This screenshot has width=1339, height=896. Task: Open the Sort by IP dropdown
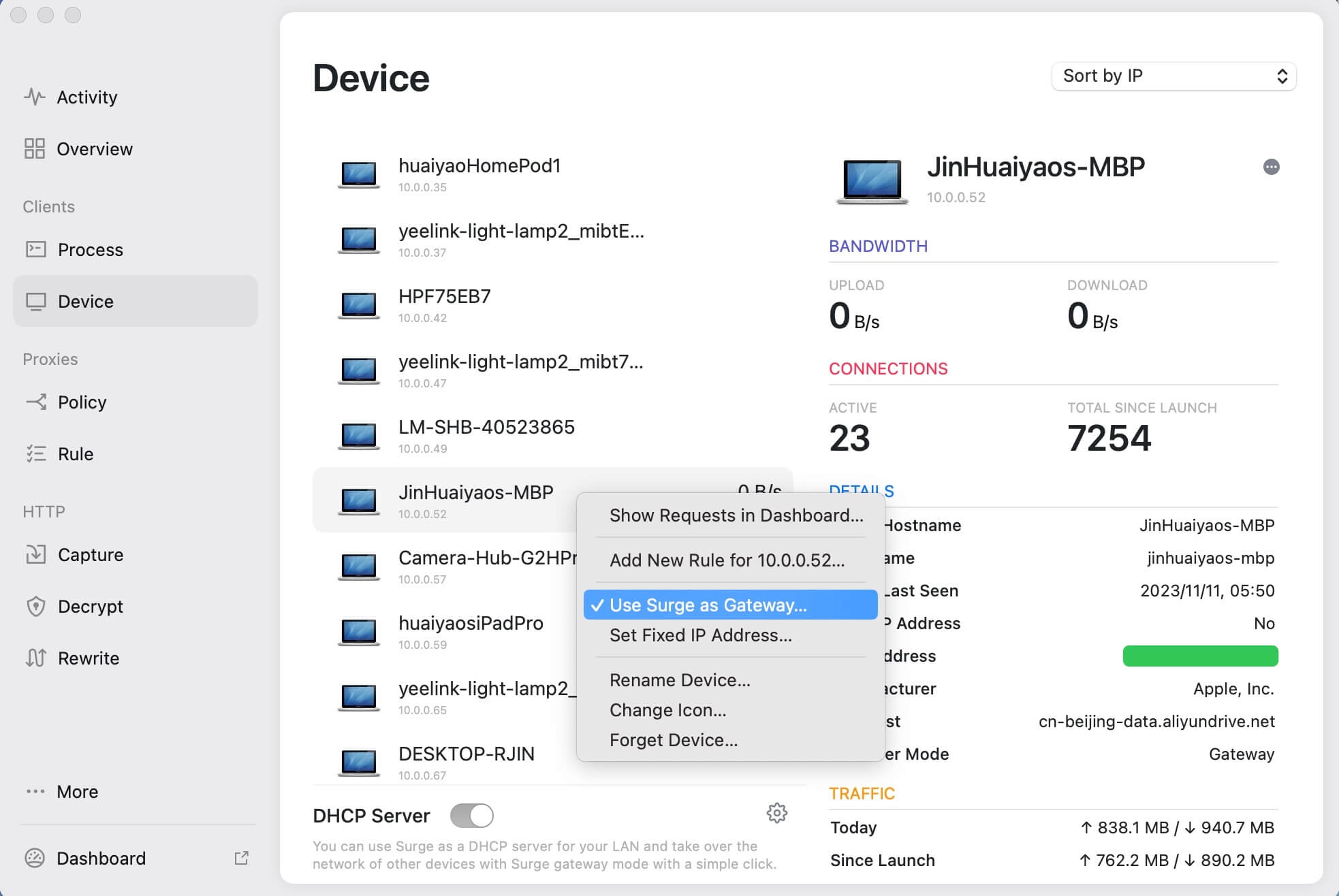(1173, 76)
